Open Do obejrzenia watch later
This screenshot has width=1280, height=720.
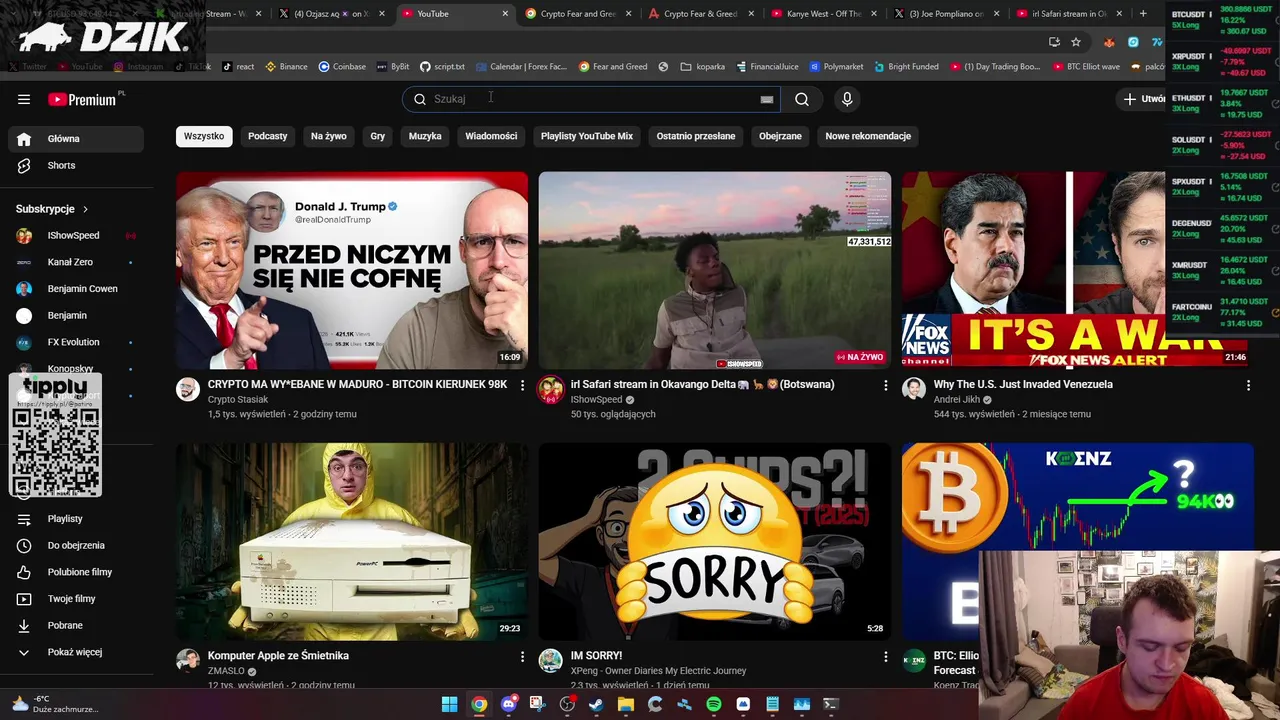click(76, 545)
